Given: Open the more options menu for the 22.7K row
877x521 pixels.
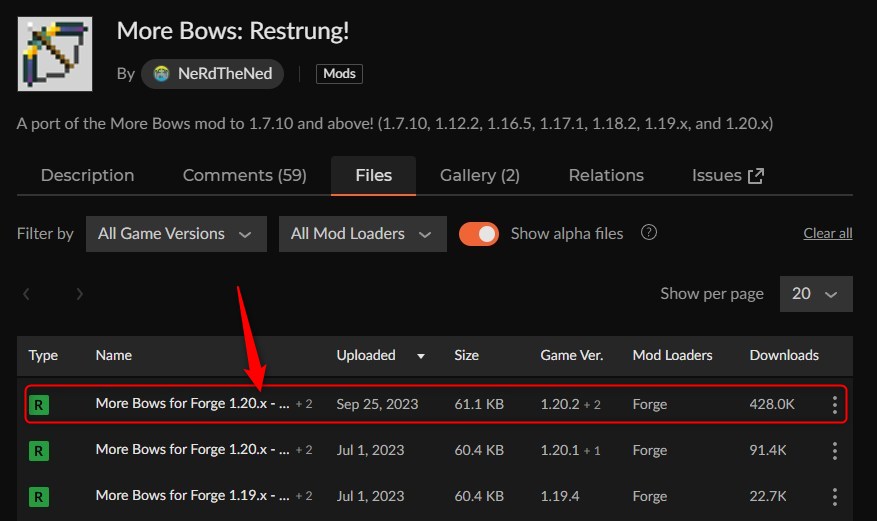Looking at the screenshot, I should pos(834,496).
